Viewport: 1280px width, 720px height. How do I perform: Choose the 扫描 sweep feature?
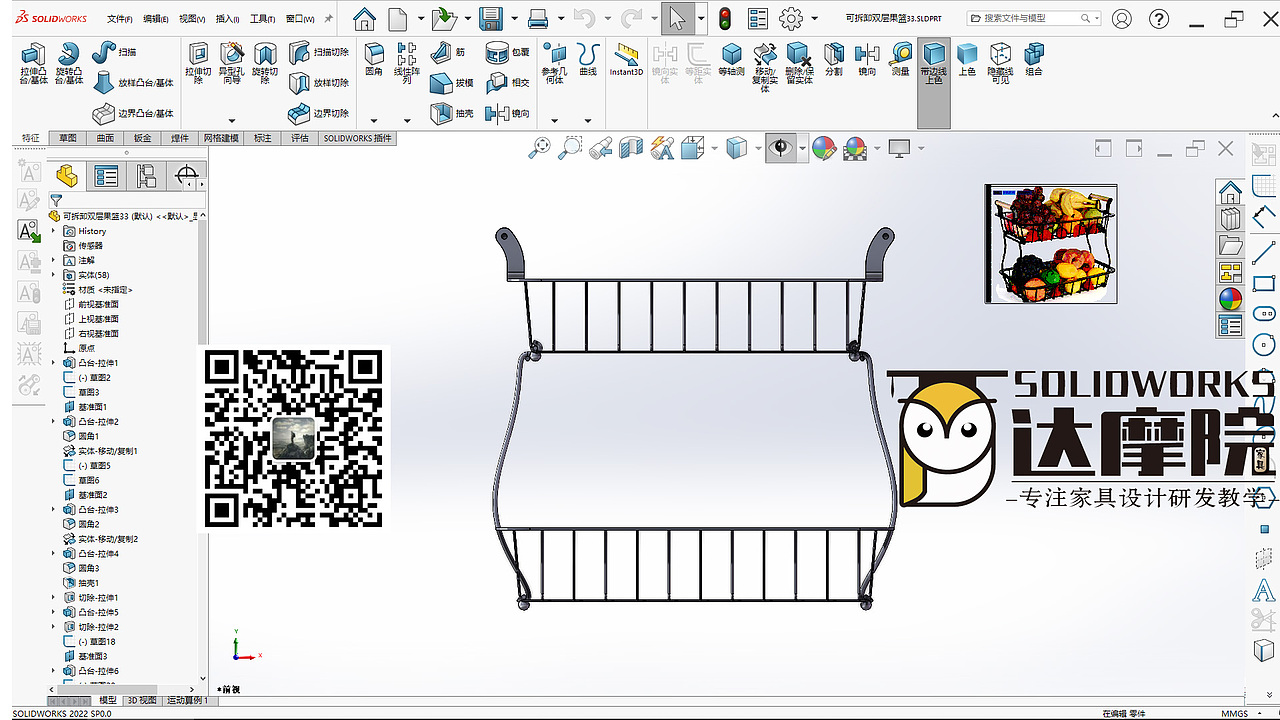coord(115,53)
